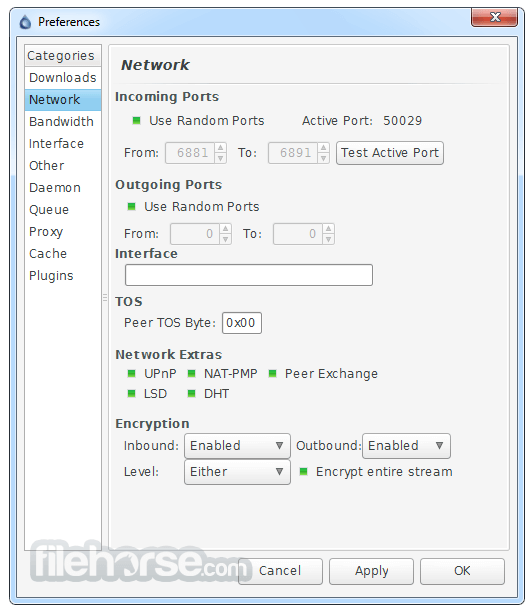Screen dimensions: 532x612
Task: Open the Inbound encryption dropdown
Action: pyautogui.click(x=237, y=446)
